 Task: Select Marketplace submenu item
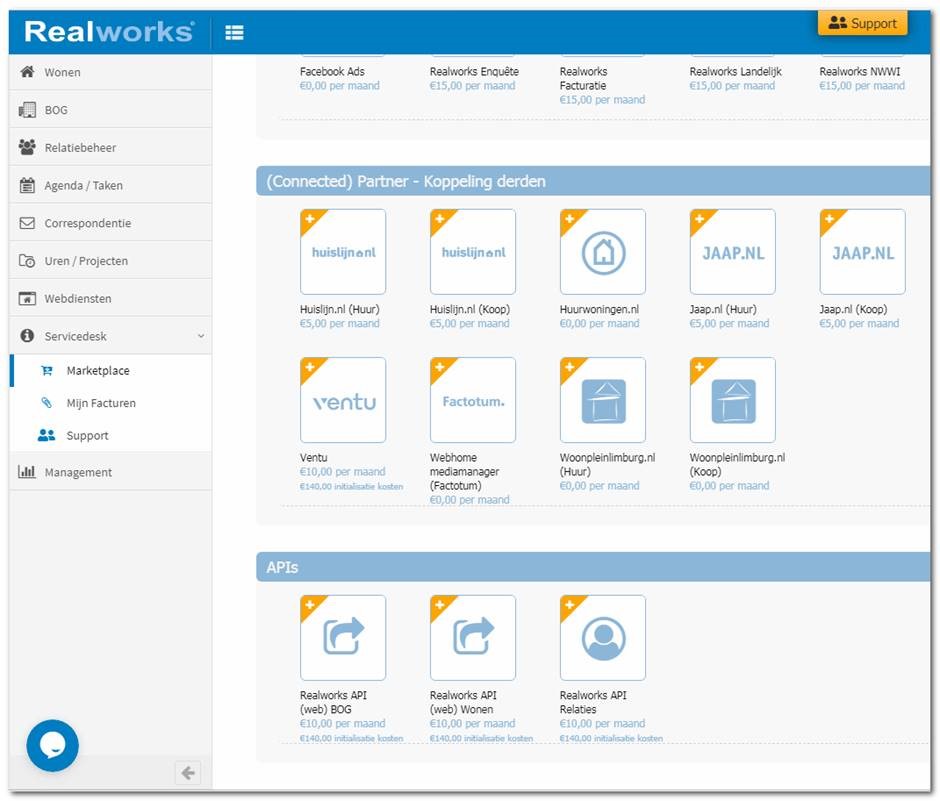click(x=112, y=371)
